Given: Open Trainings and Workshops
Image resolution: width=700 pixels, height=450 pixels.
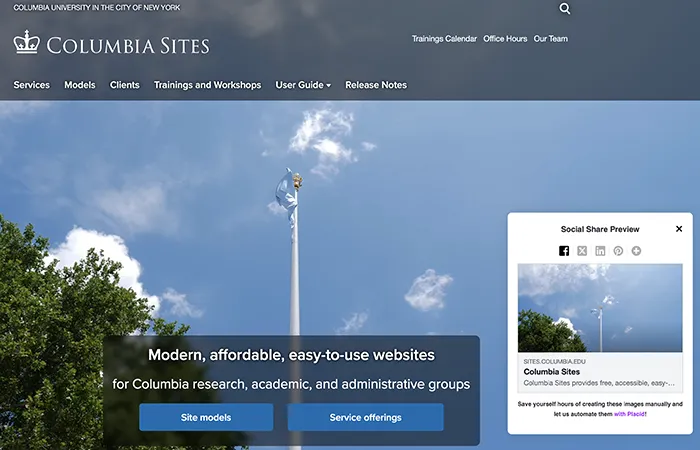Looking at the screenshot, I should pos(207,85).
